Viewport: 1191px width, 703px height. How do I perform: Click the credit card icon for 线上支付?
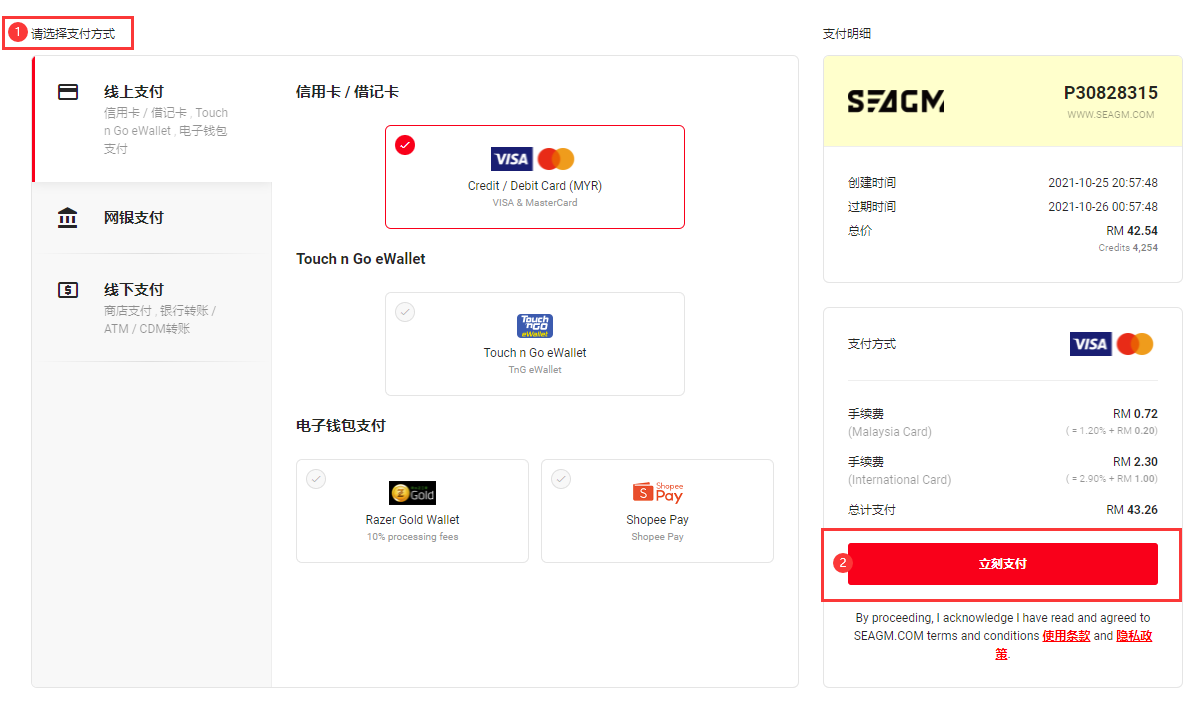(68, 92)
